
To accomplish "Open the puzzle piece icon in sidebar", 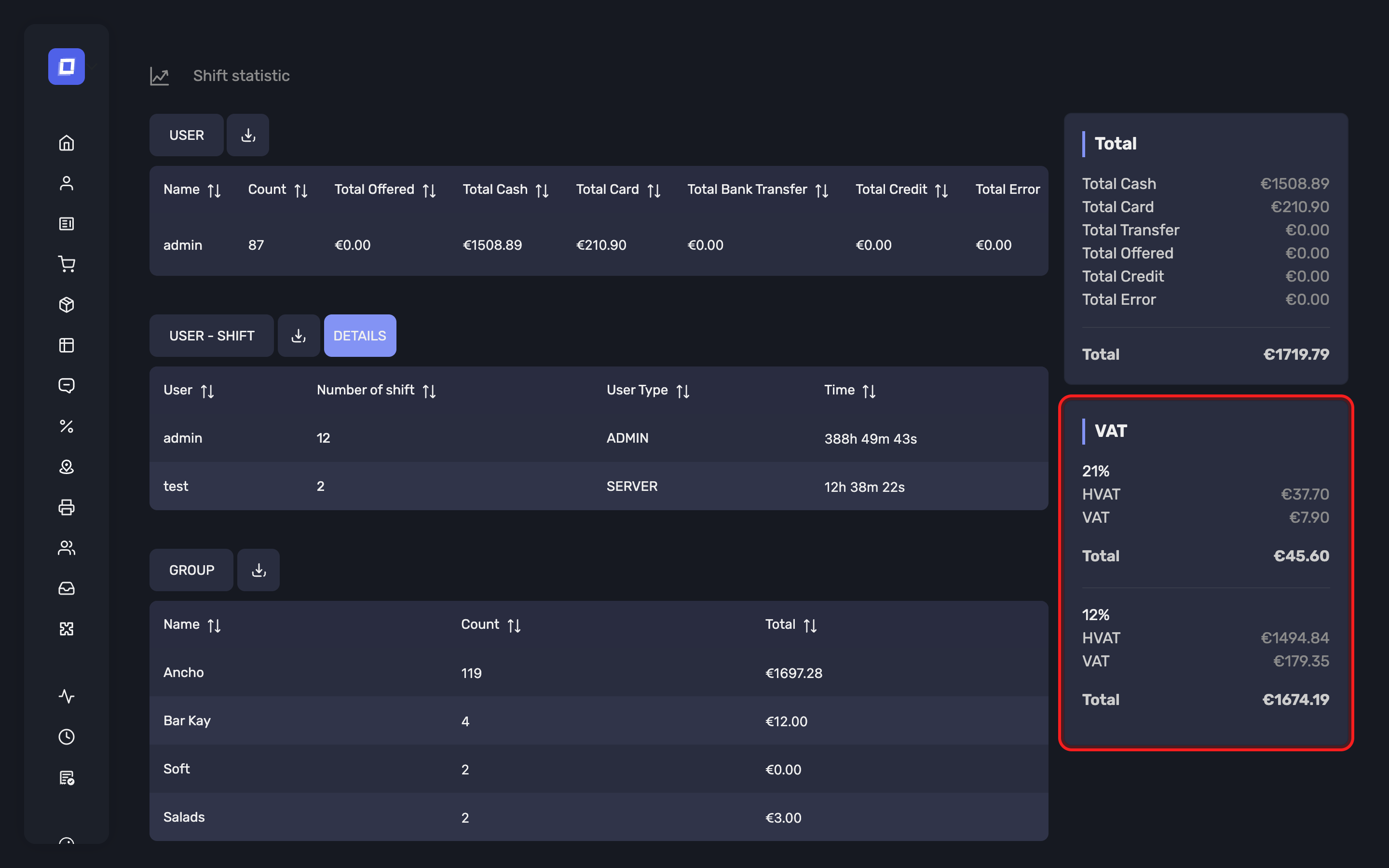I will (x=67, y=629).
